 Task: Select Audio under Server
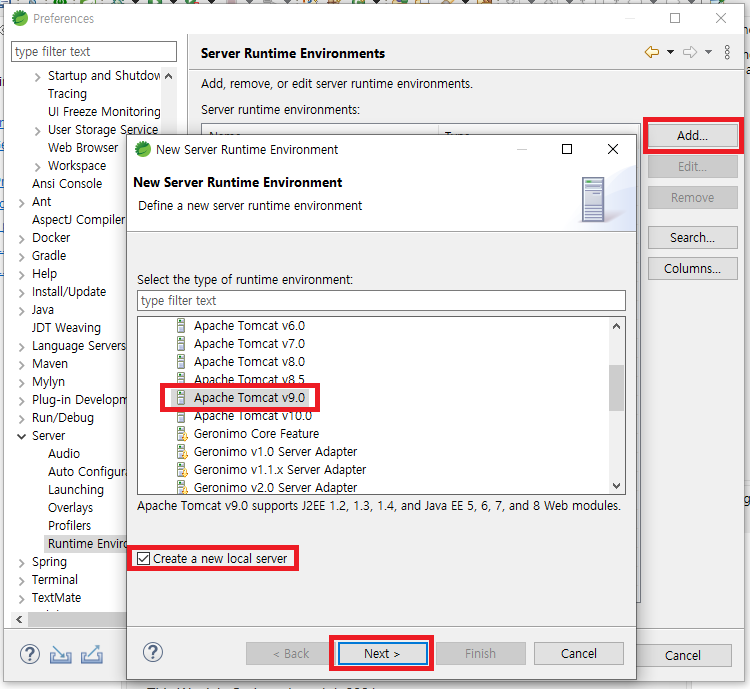(x=64, y=454)
